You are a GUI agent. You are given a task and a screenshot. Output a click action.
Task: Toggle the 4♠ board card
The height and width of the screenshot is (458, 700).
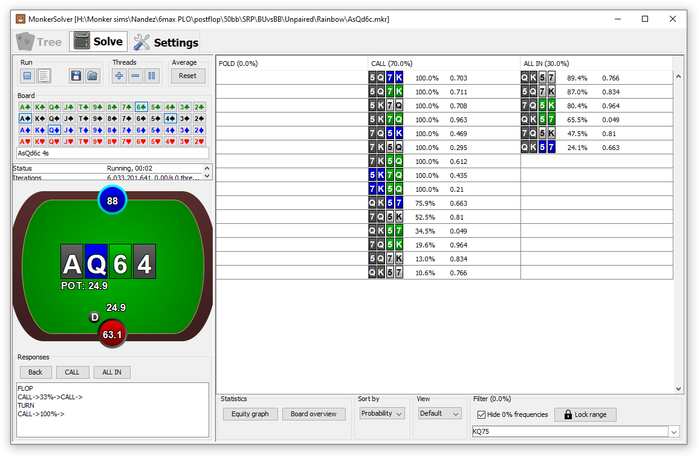point(170,119)
